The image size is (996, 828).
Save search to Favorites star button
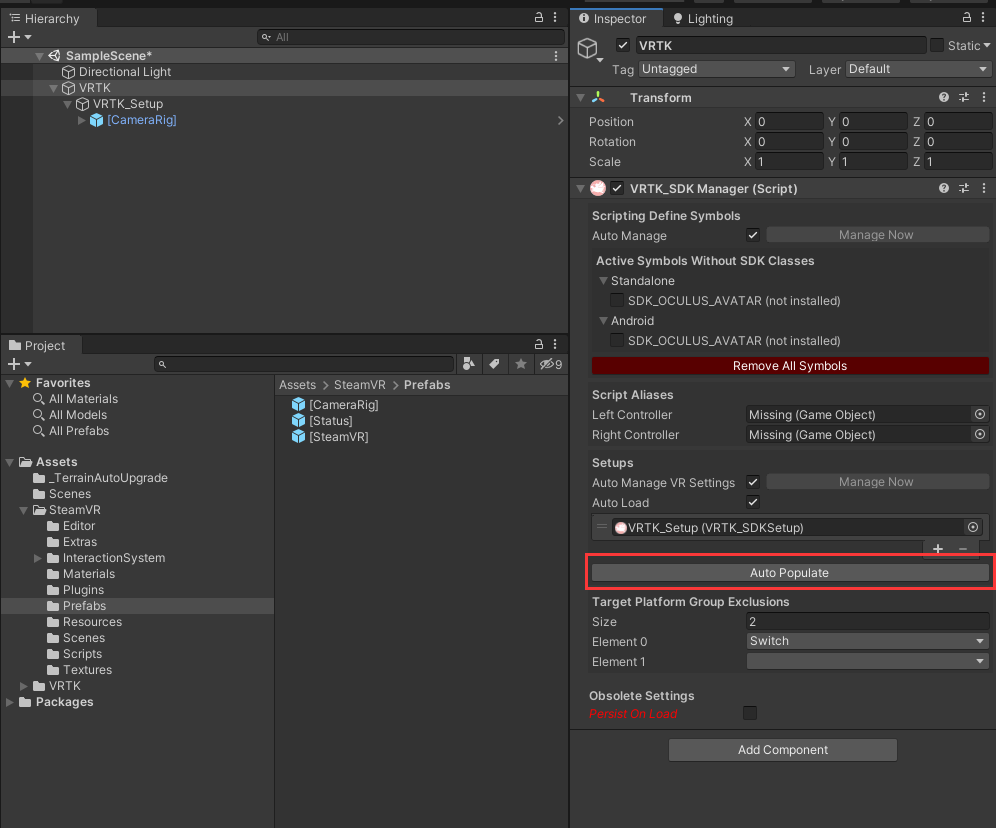521,364
